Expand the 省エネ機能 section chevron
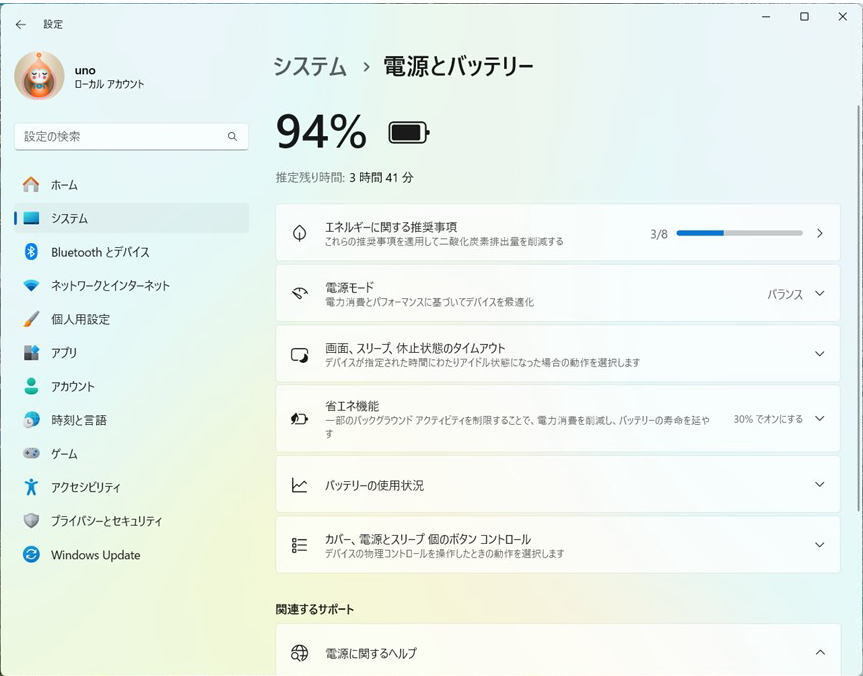 pyautogui.click(x=820, y=419)
